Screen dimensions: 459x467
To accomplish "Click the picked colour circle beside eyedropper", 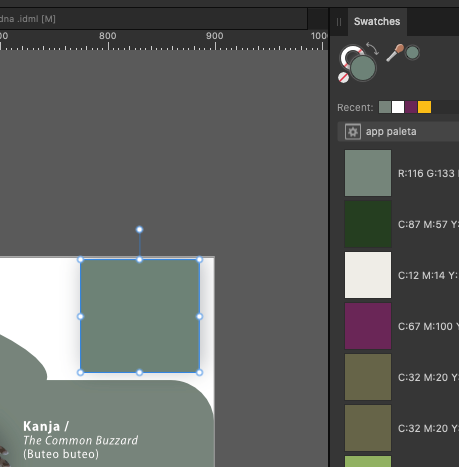I will [413, 53].
